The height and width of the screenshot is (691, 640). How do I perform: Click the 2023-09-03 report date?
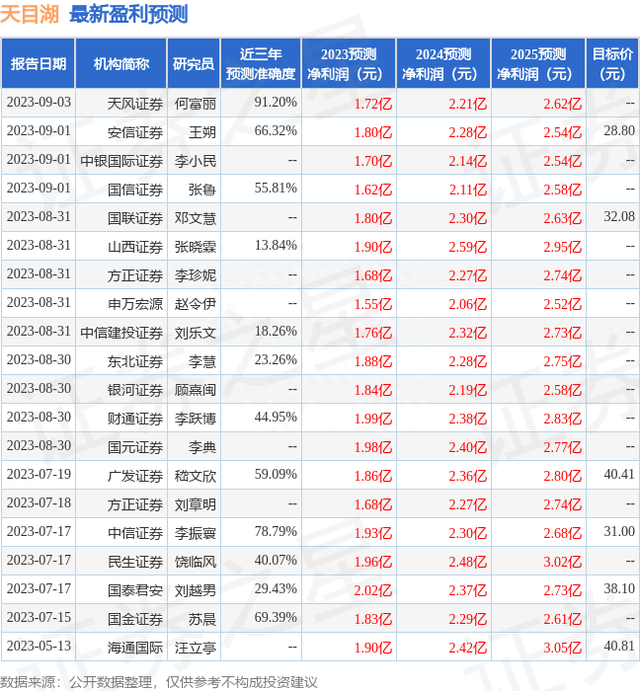coord(39,102)
